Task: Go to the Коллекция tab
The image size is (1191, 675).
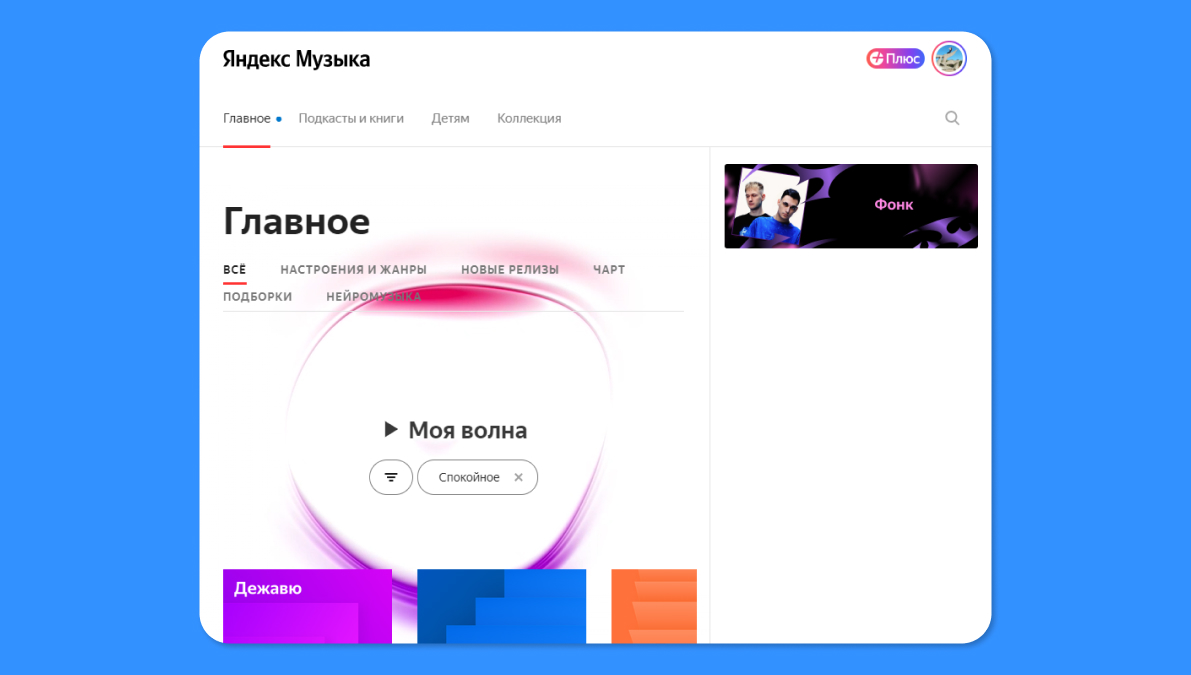Action: coord(529,118)
